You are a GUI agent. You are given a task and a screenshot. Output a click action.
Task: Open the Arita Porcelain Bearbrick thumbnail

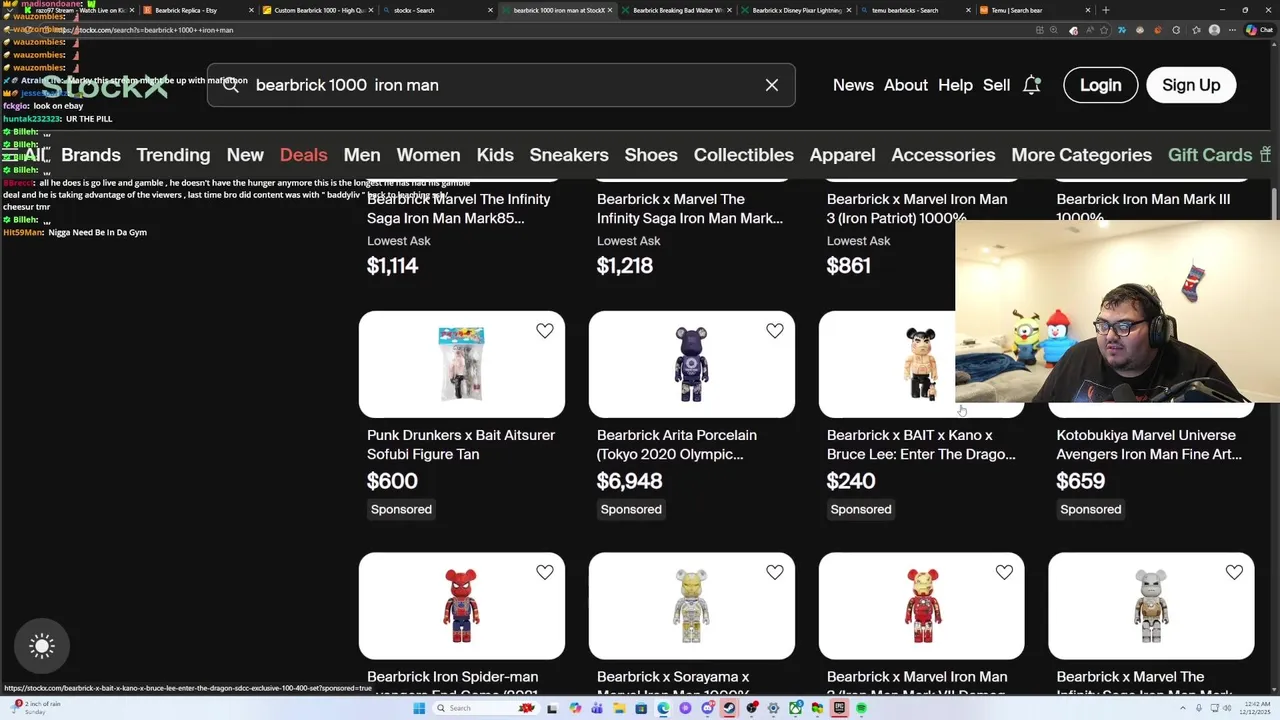pos(692,364)
